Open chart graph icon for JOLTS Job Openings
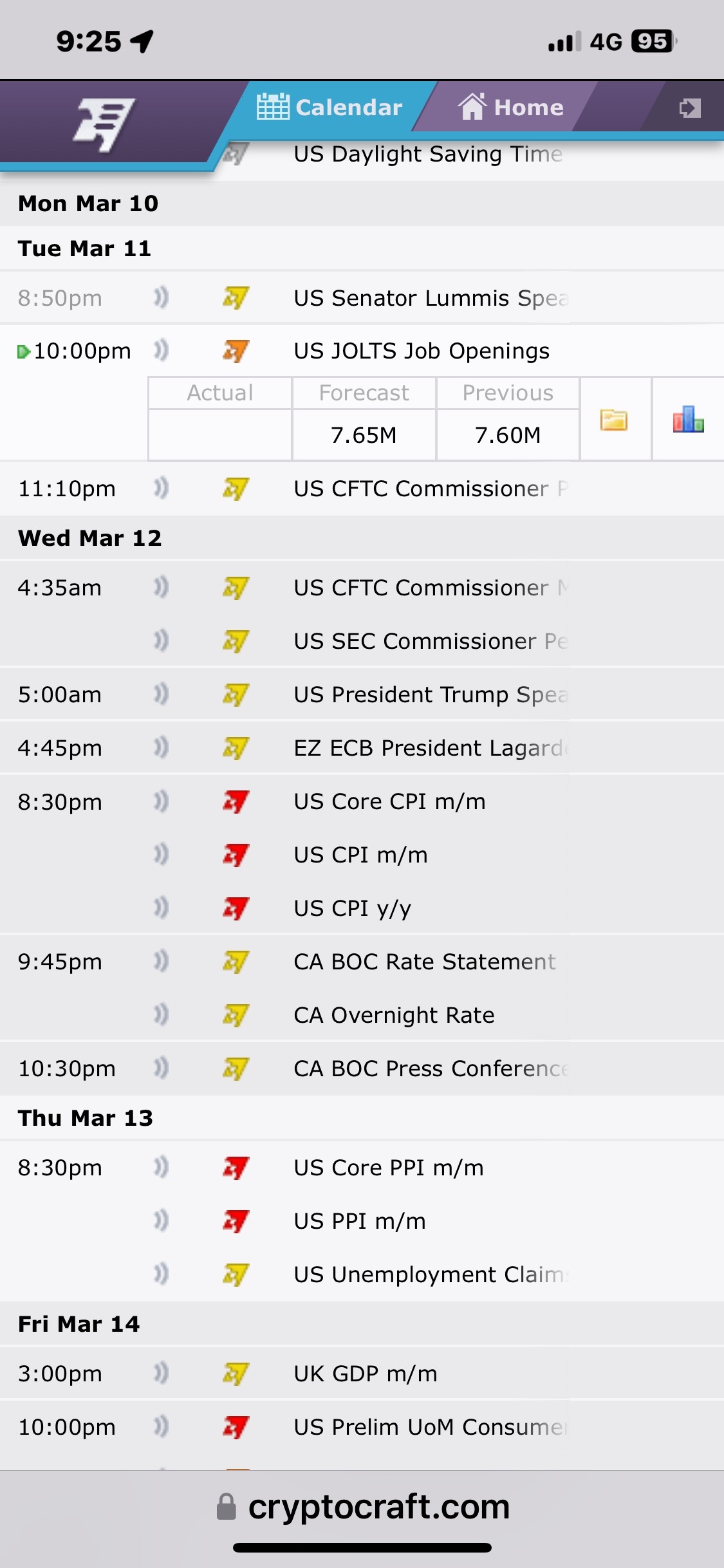This screenshot has height=1568, width=724. [x=688, y=419]
